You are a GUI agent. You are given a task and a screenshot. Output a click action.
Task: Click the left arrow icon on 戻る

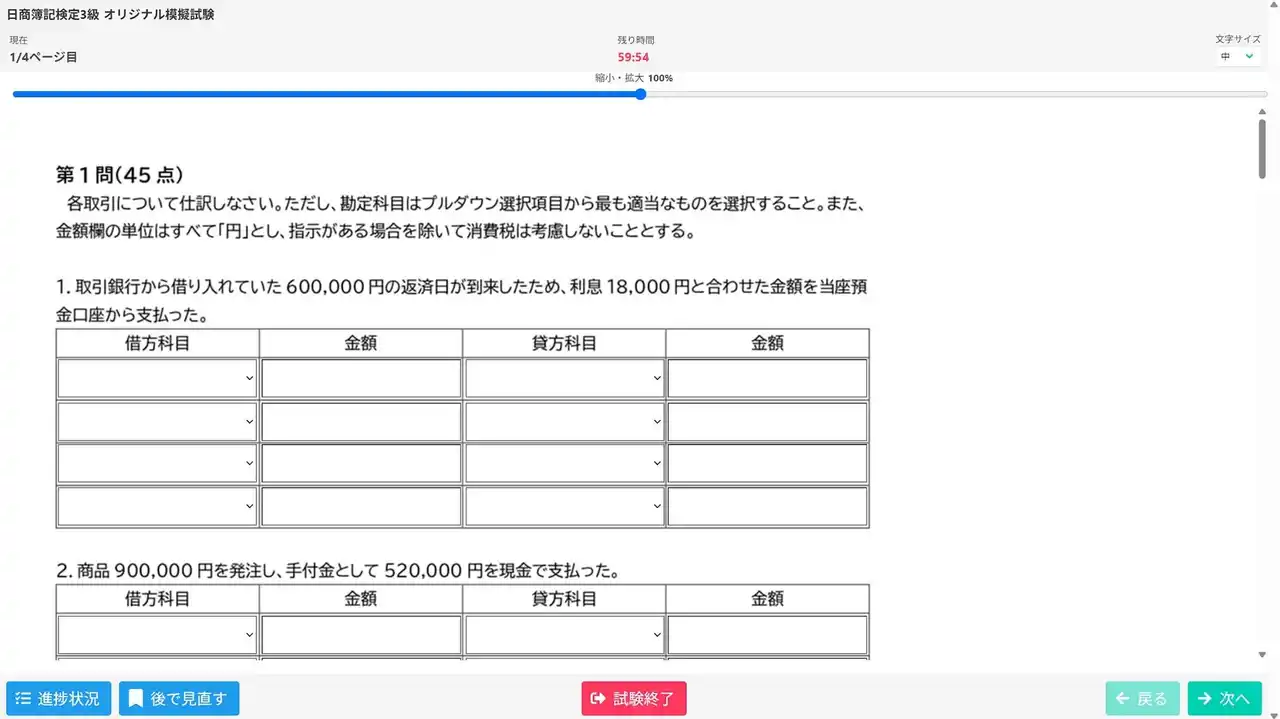pos(1123,699)
